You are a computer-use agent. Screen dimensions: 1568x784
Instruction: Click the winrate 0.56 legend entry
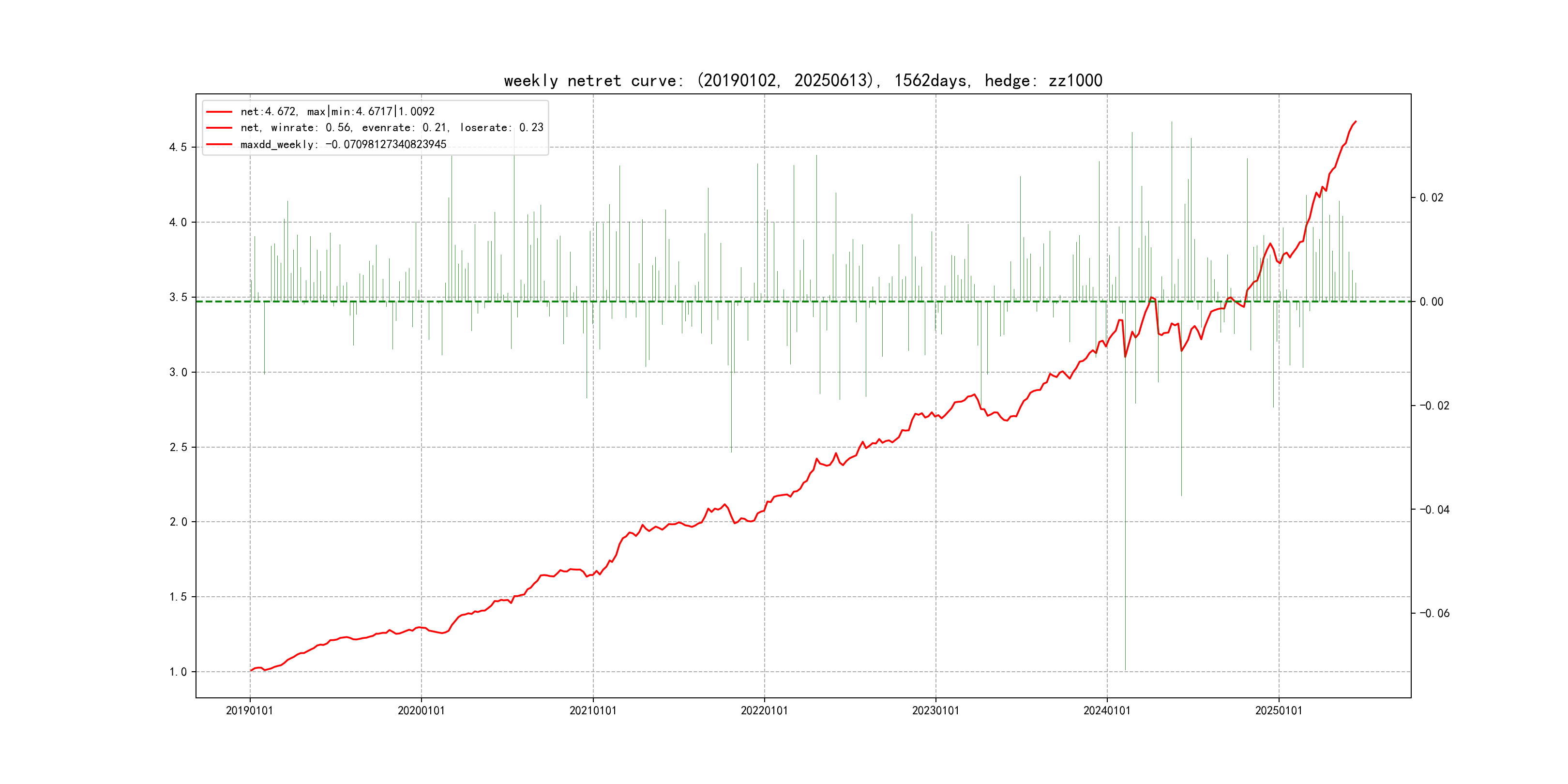click(392, 128)
